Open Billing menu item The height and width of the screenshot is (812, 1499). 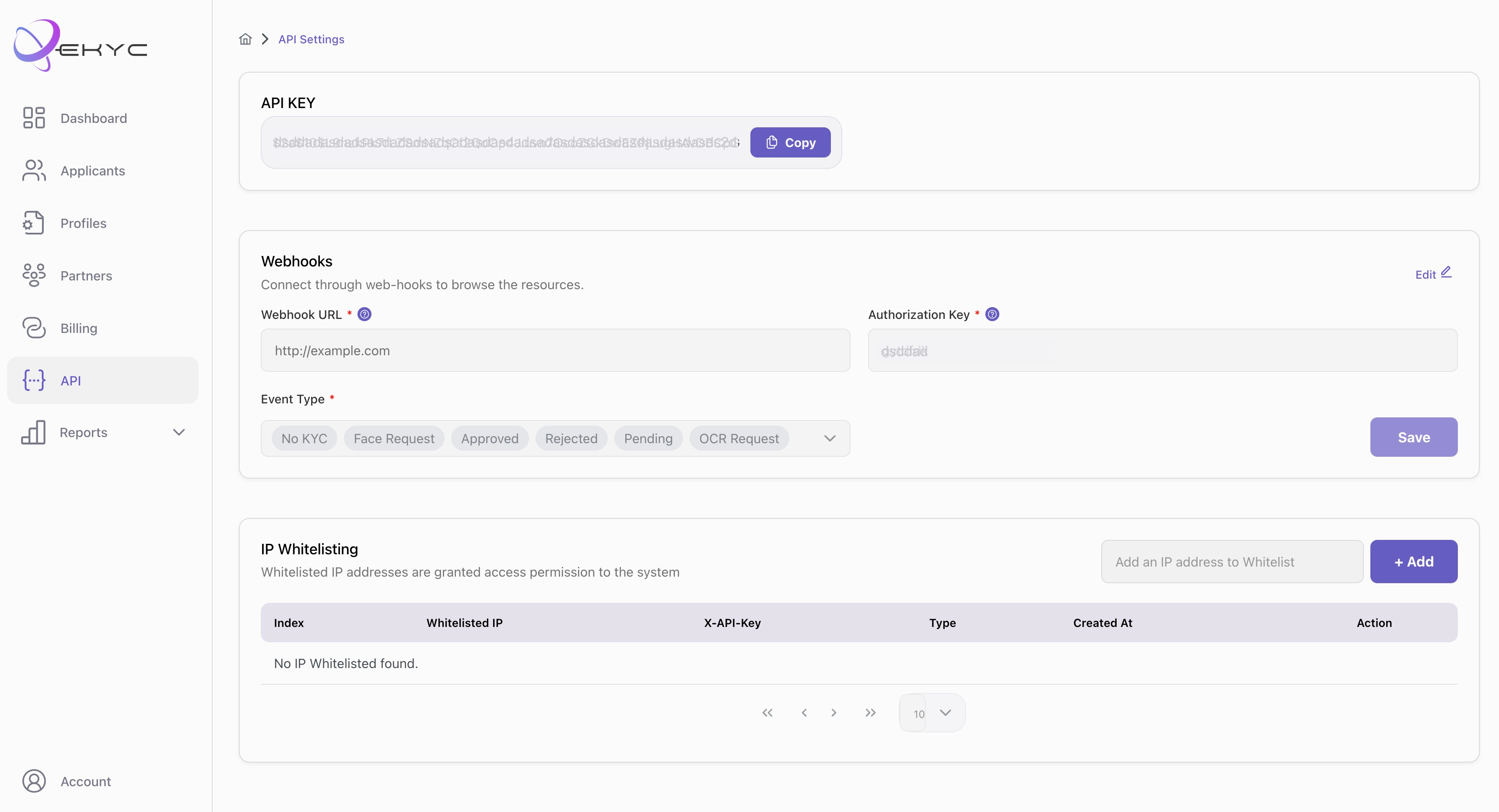102,328
